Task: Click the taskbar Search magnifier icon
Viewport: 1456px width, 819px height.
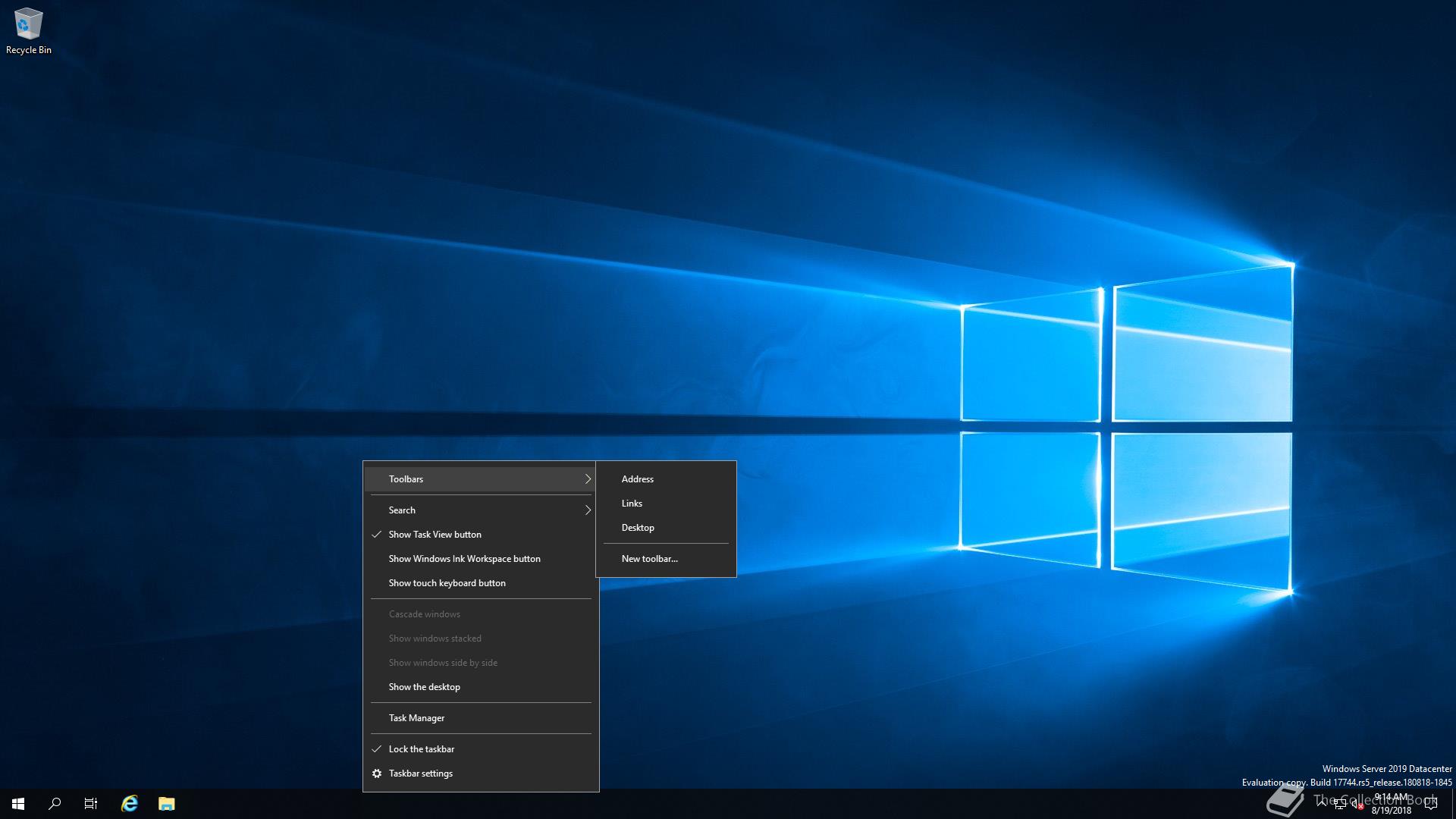Action: [55, 804]
